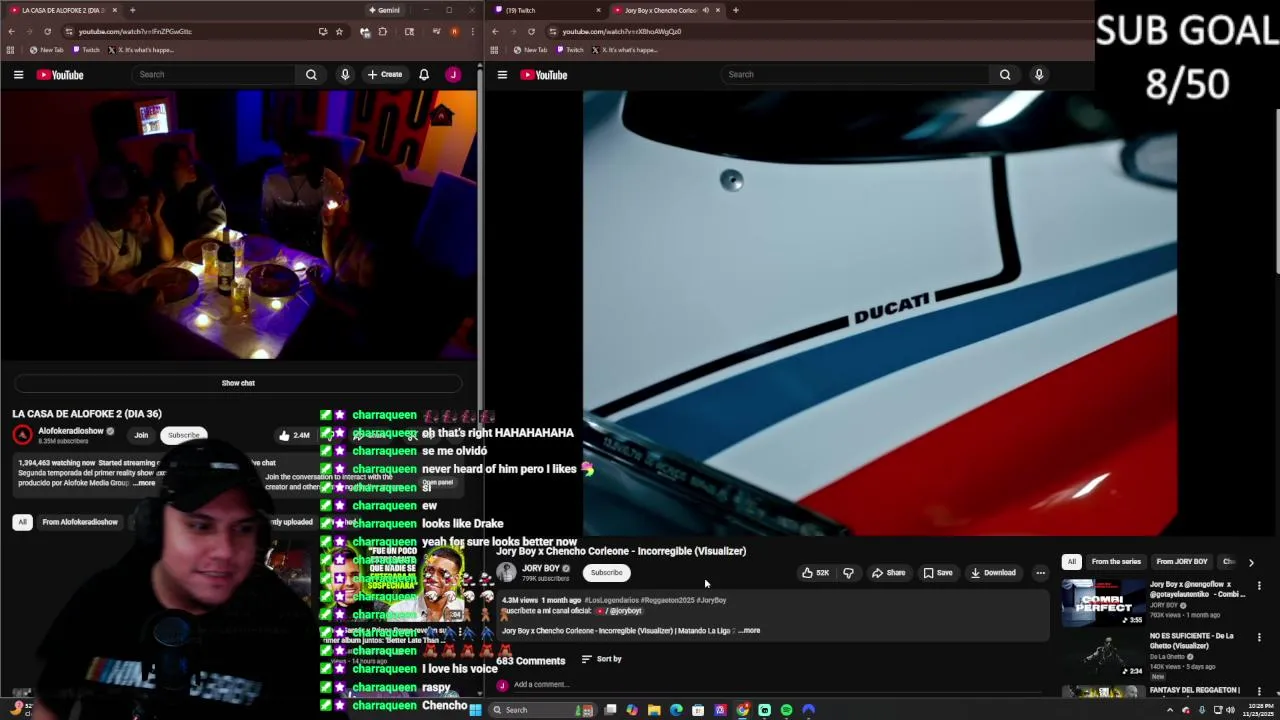
Task: Click the left YouTube search field
Action: [x=214, y=75]
